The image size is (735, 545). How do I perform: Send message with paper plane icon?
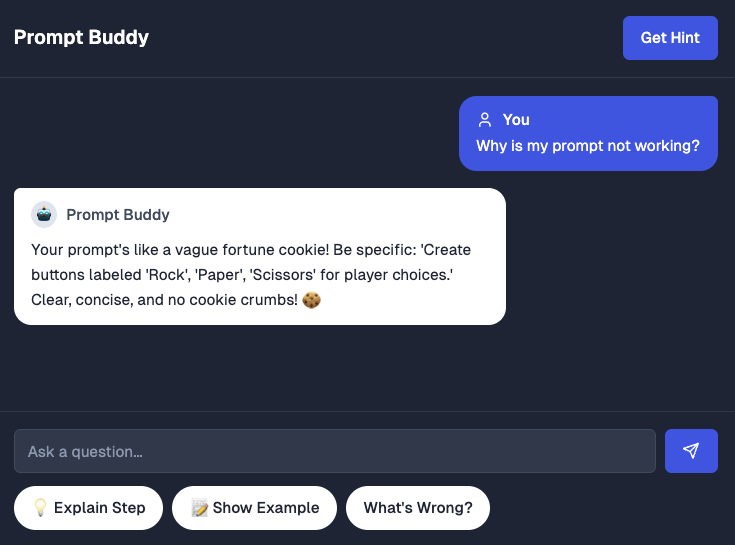pyautogui.click(x=691, y=451)
